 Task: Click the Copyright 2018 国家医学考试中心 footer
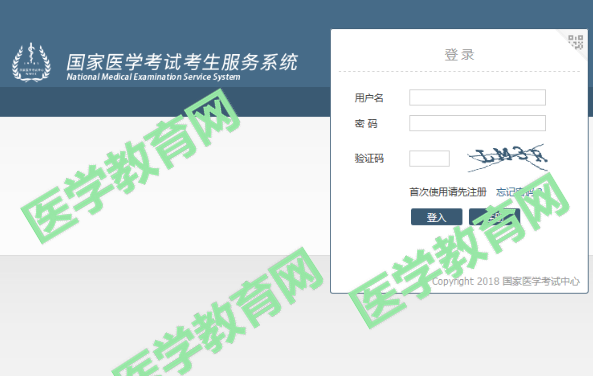click(x=506, y=281)
